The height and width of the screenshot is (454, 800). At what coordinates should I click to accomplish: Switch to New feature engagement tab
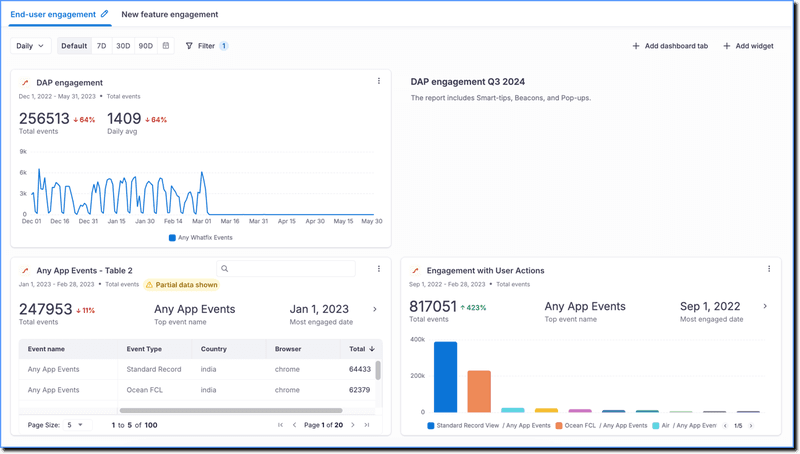[169, 14]
